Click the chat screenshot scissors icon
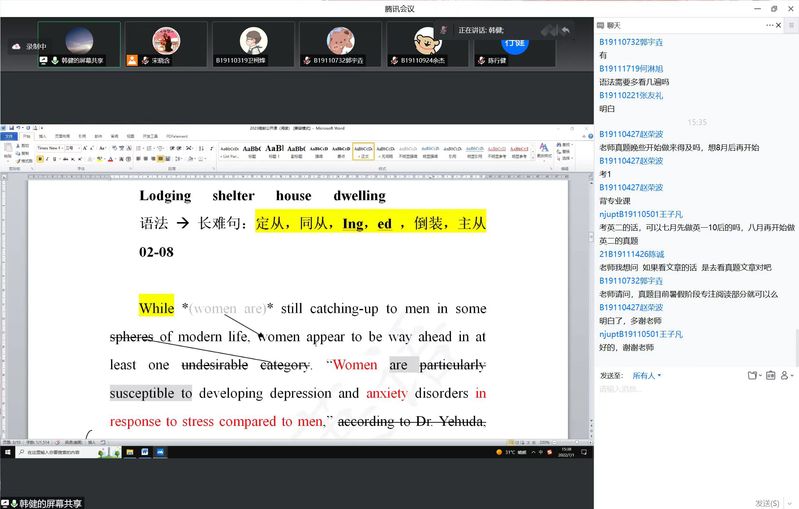The height and width of the screenshot is (509, 799). click(x=770, y=376)
